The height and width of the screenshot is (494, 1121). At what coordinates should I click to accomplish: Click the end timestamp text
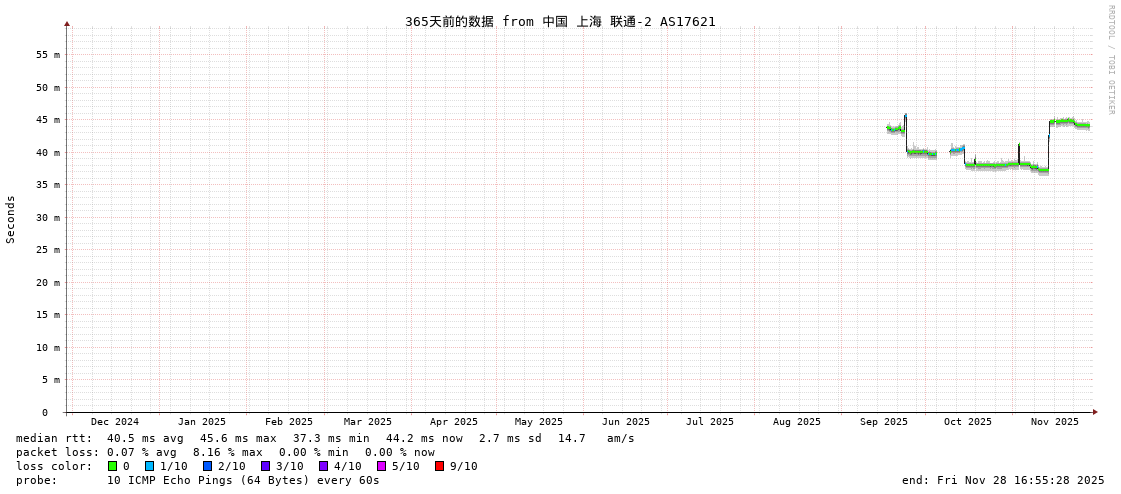coord(1003,480)
